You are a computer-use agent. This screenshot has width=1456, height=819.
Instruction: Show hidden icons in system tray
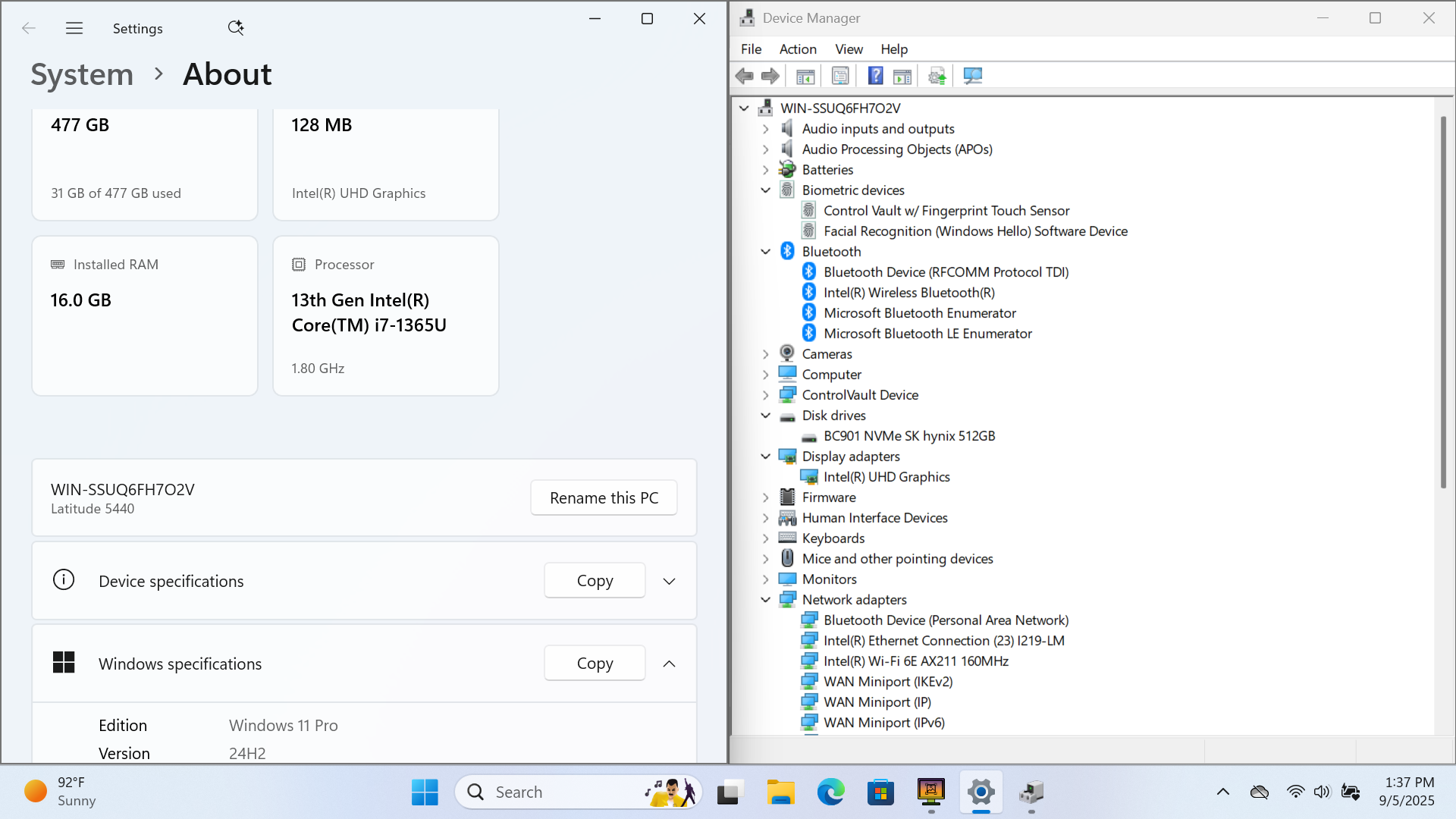pos(1223,792)
